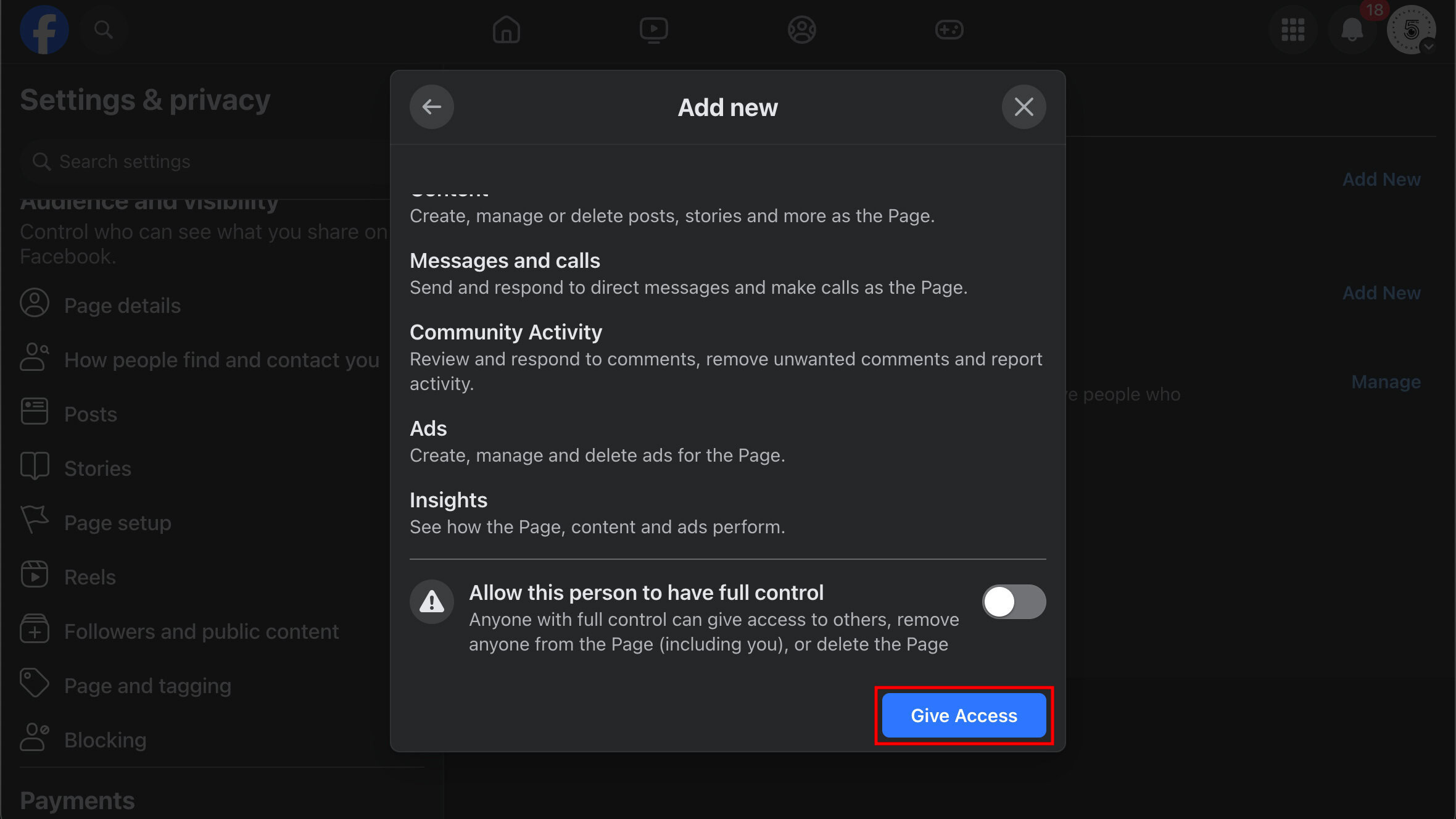Open Page setup settings item
Viewport: 1456px width, 819px height.
pos(117,523)
